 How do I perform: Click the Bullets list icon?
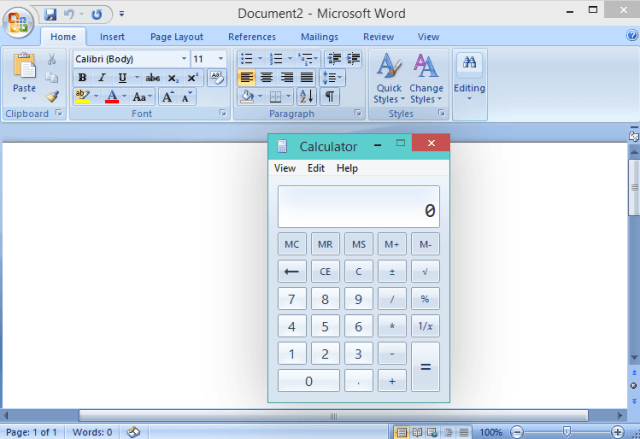point(247,59)
